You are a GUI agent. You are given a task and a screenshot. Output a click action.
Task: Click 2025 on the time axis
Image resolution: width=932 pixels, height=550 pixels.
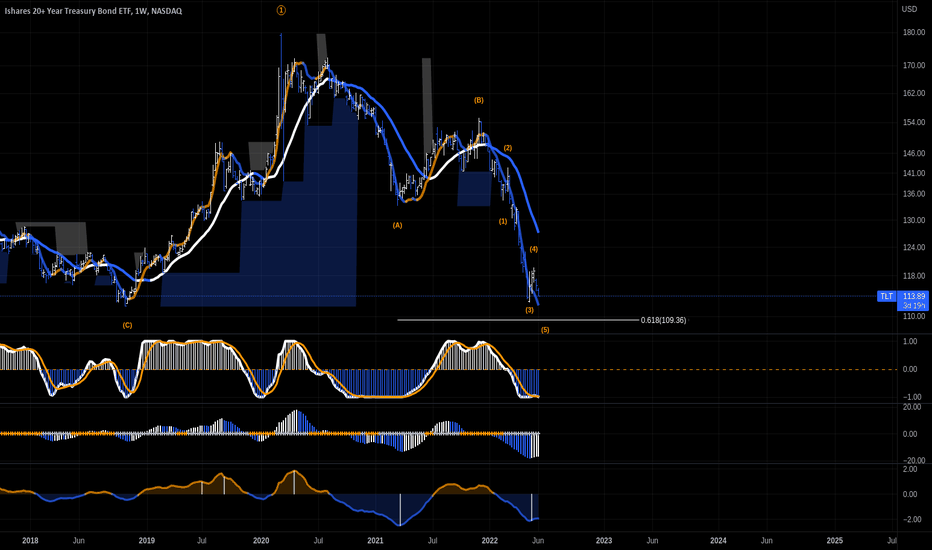[835, 540]
